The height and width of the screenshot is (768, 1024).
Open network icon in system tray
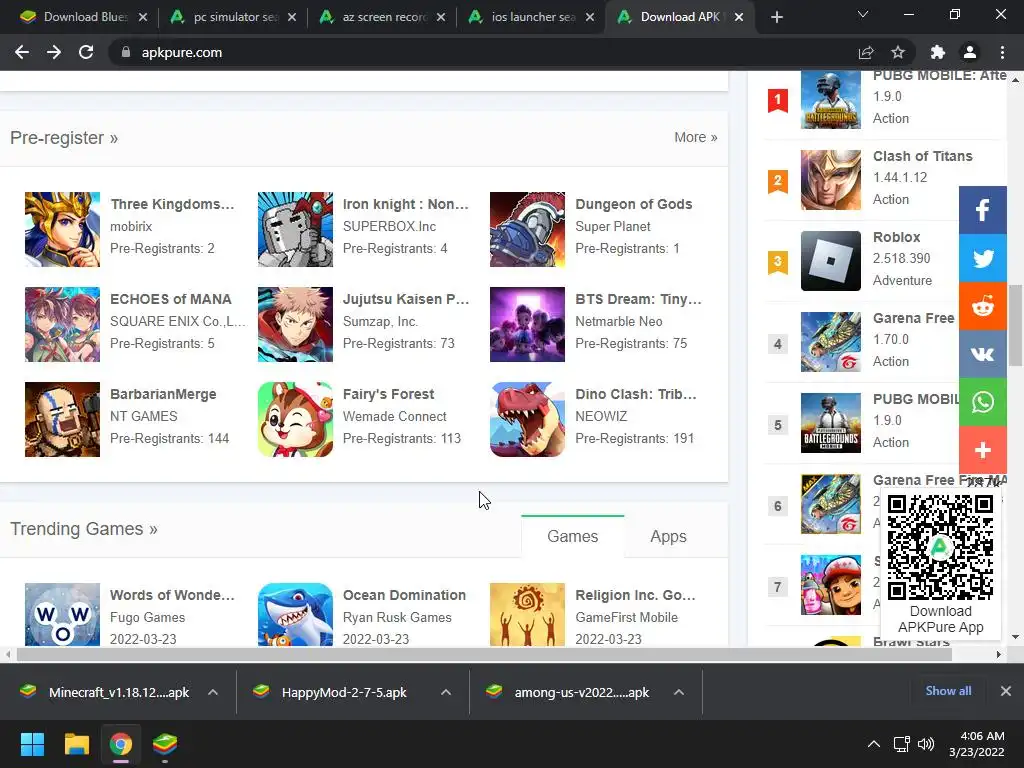902,744
